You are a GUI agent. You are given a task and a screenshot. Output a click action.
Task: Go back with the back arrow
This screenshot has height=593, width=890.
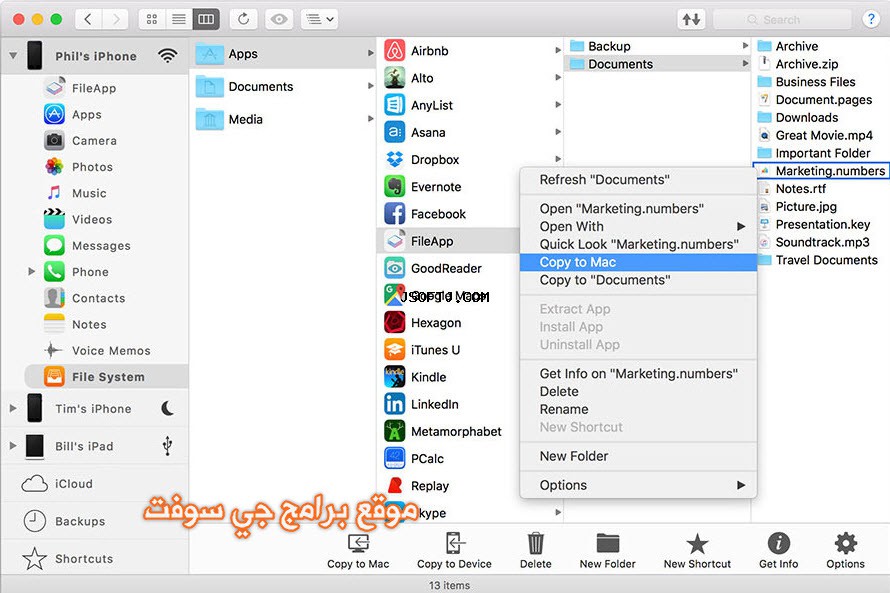click(88, 19)
